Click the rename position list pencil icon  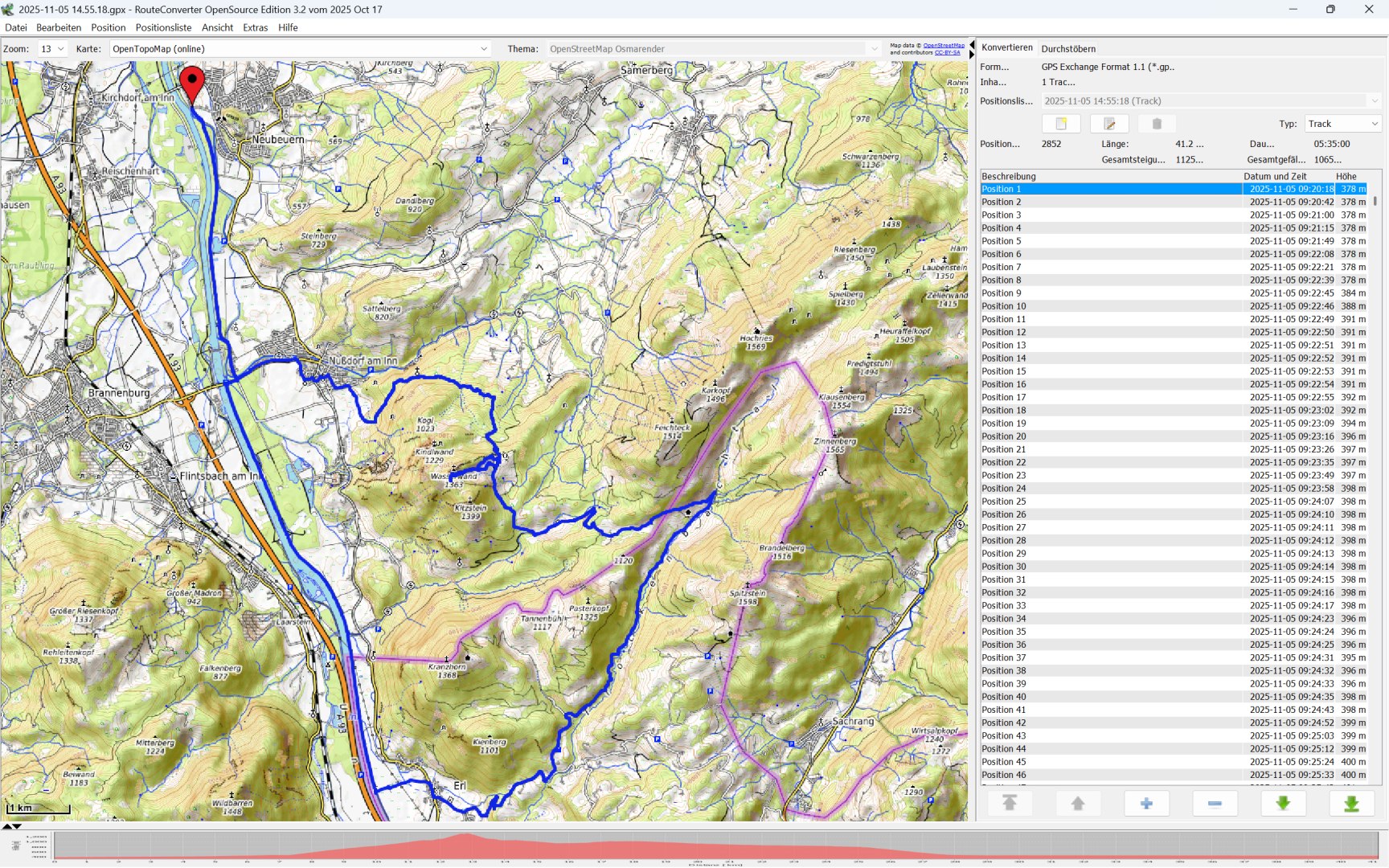[x=1109, y=124]
